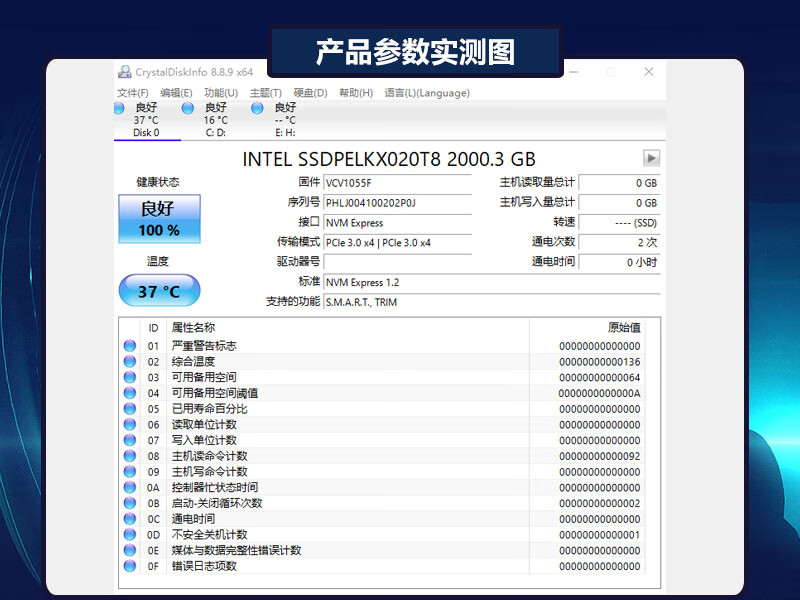Click the standard field NVM Express 1.2

(x=492, y=282)
